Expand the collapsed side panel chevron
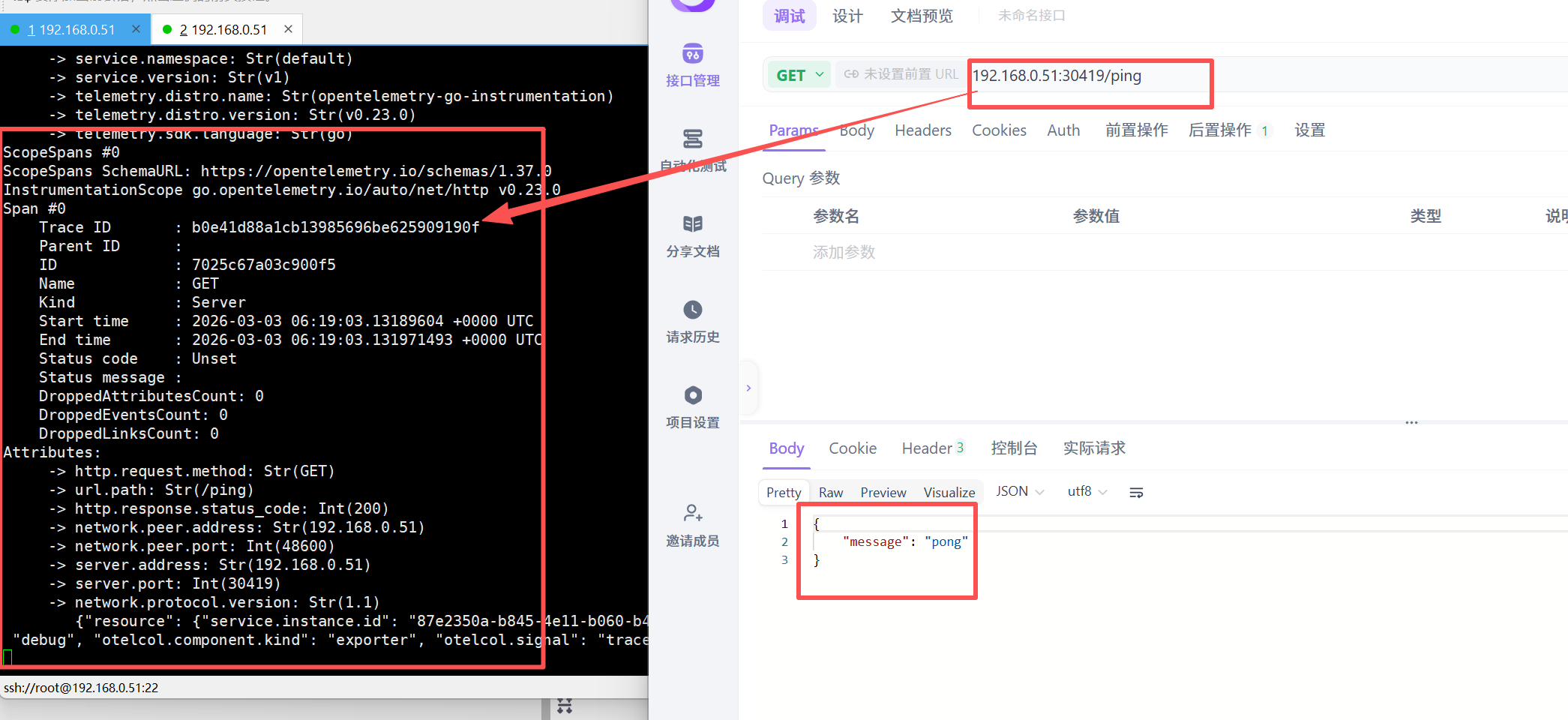The width and height of the screenshot is (1568, 720). [748, 388]
